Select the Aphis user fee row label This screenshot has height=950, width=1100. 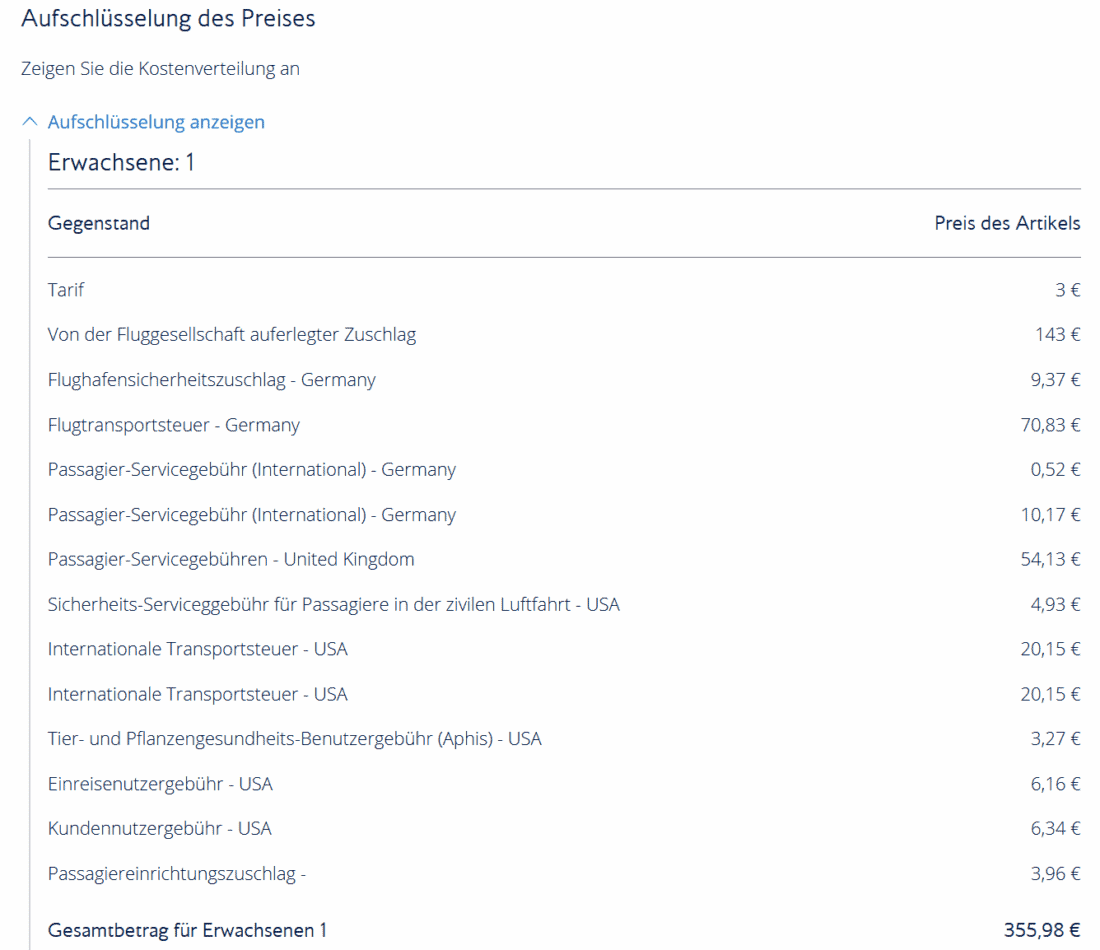point(294,739)
